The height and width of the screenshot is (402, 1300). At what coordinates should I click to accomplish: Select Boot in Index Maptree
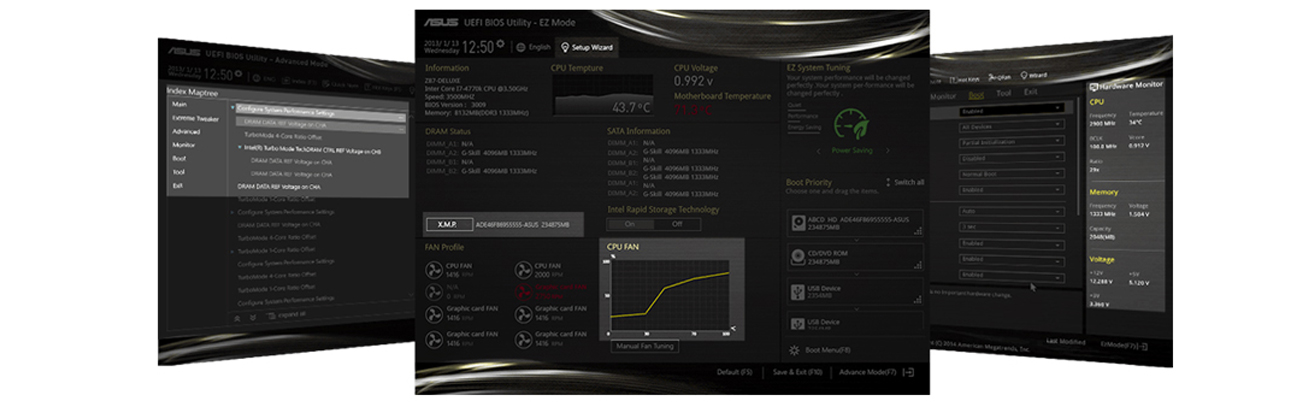[179, 158]
